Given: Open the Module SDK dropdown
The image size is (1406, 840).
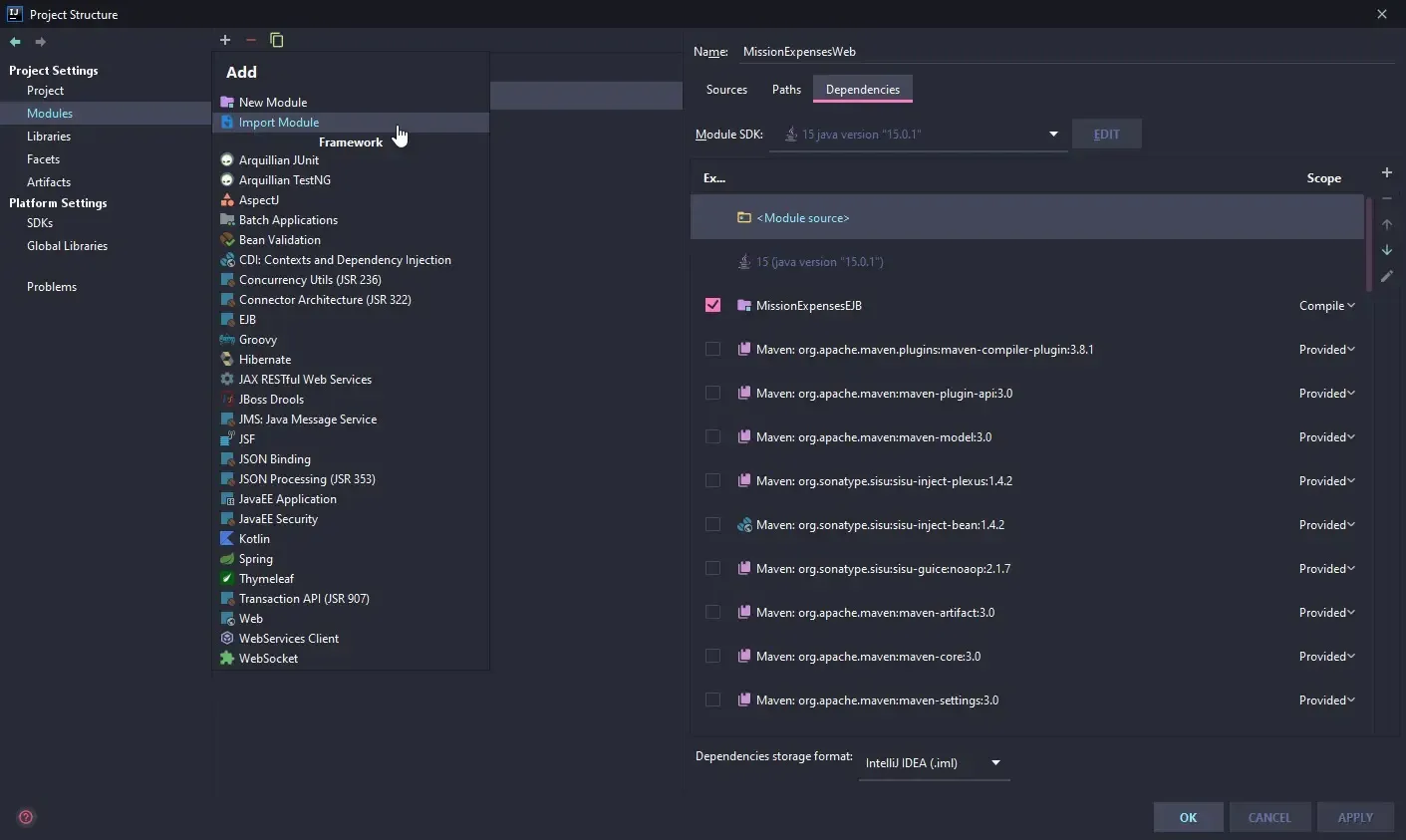Looking at the screenshot, I should click(1052, 135).
